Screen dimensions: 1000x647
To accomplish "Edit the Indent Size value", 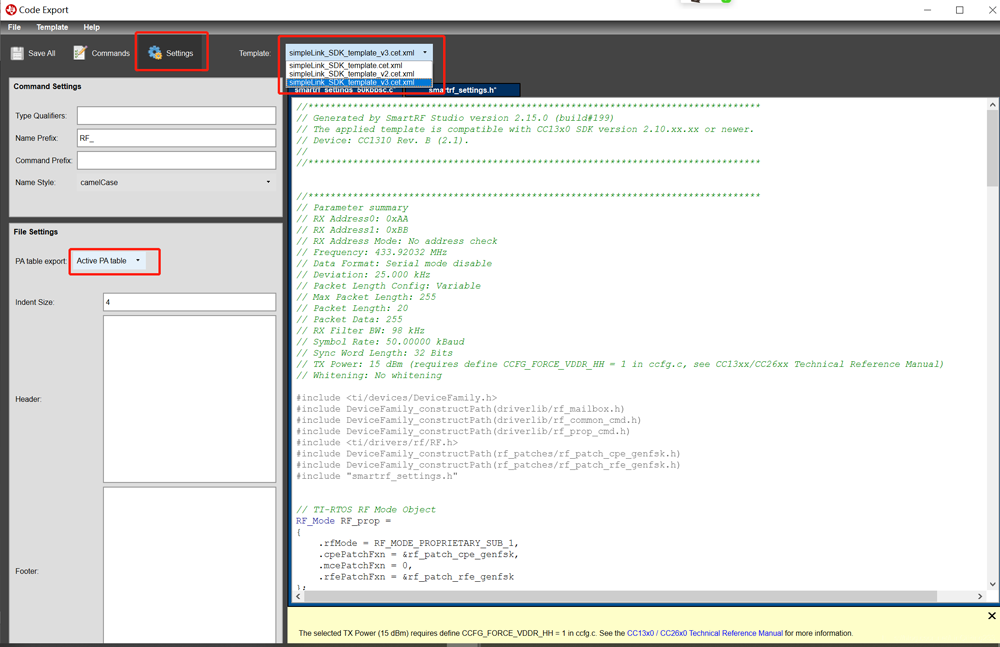I will pos(189,301).
